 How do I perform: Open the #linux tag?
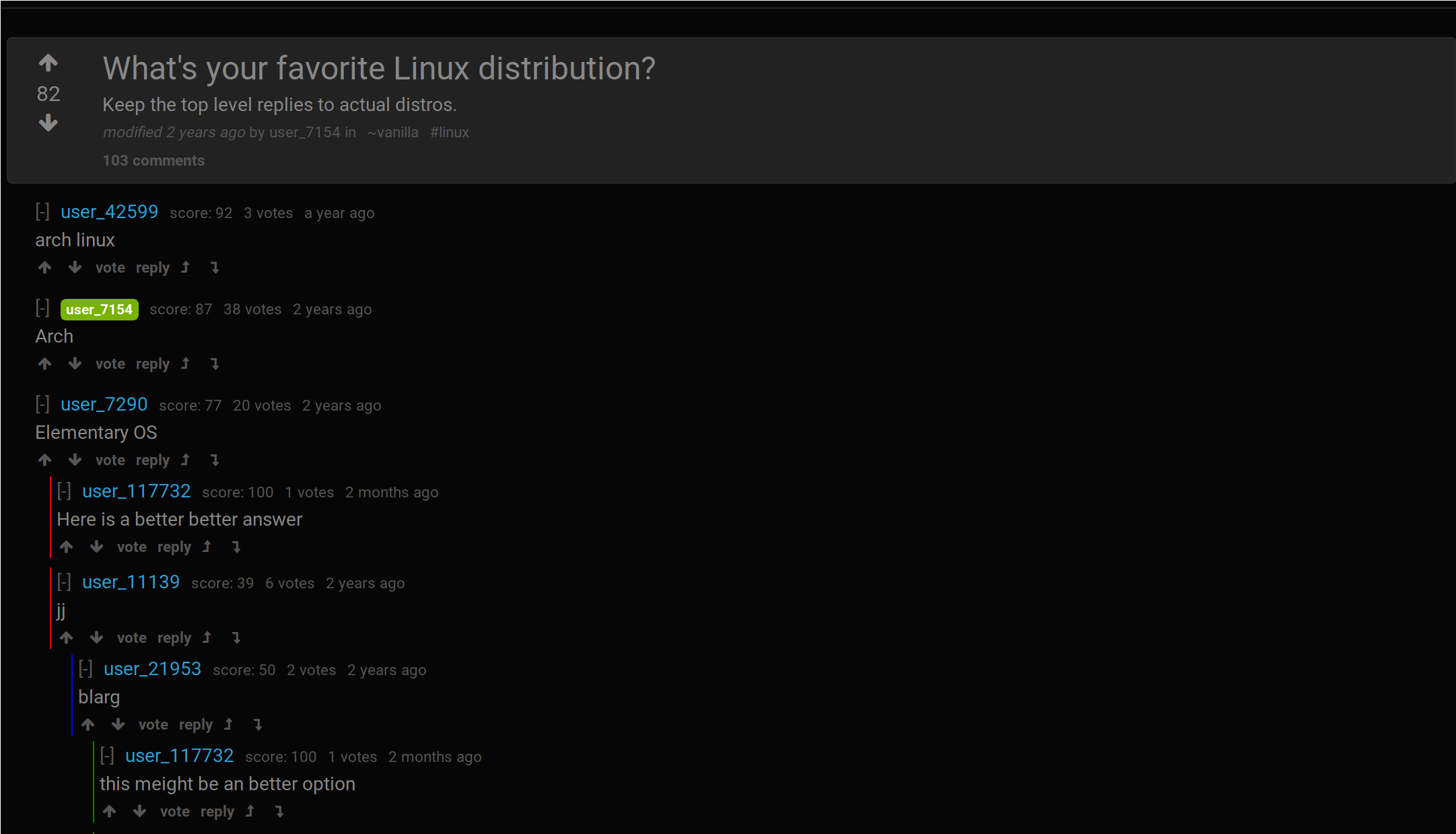[x=449, y=133]
